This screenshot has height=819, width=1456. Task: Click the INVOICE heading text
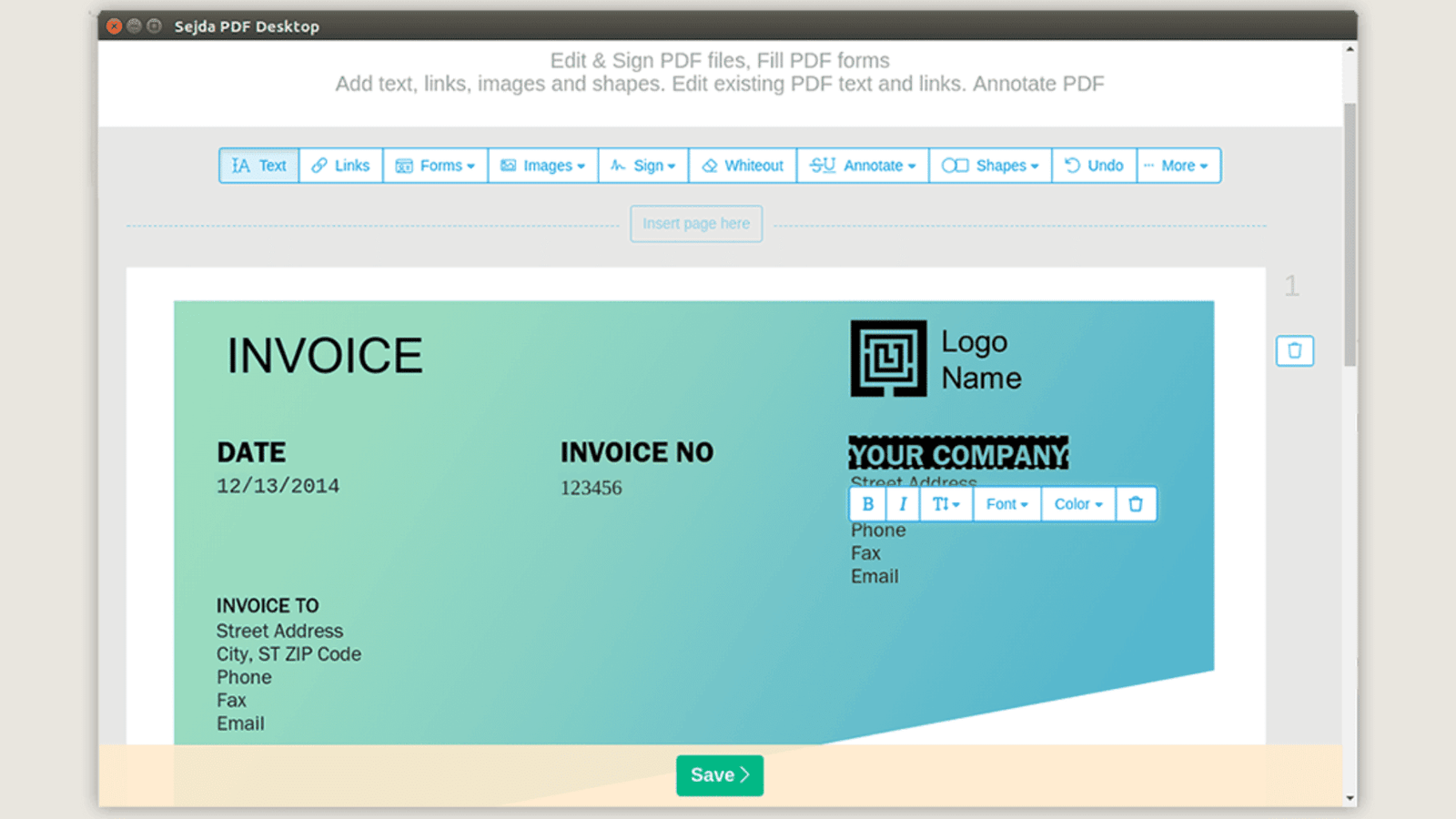point(325,356)
